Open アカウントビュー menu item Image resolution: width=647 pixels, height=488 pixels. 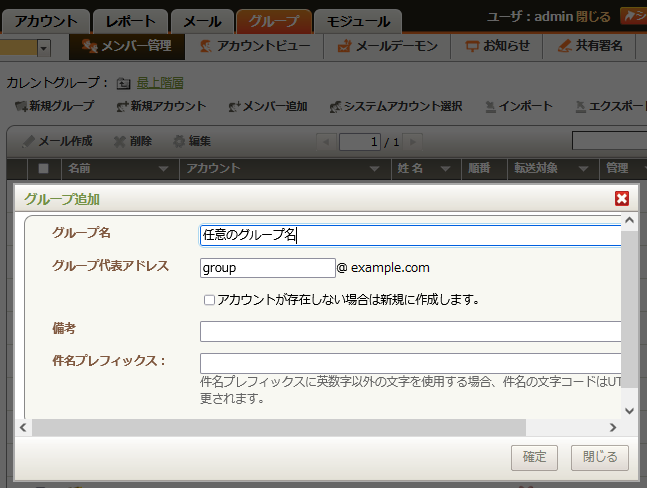click(255, 46)
